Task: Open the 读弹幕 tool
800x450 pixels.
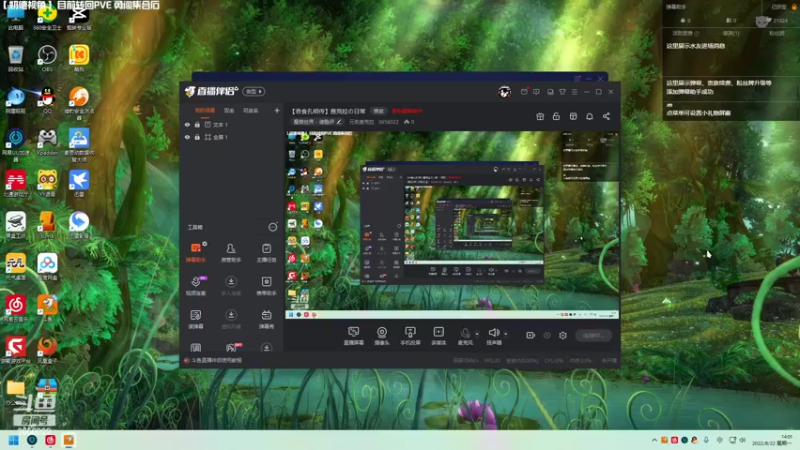Action: point(195,319)
